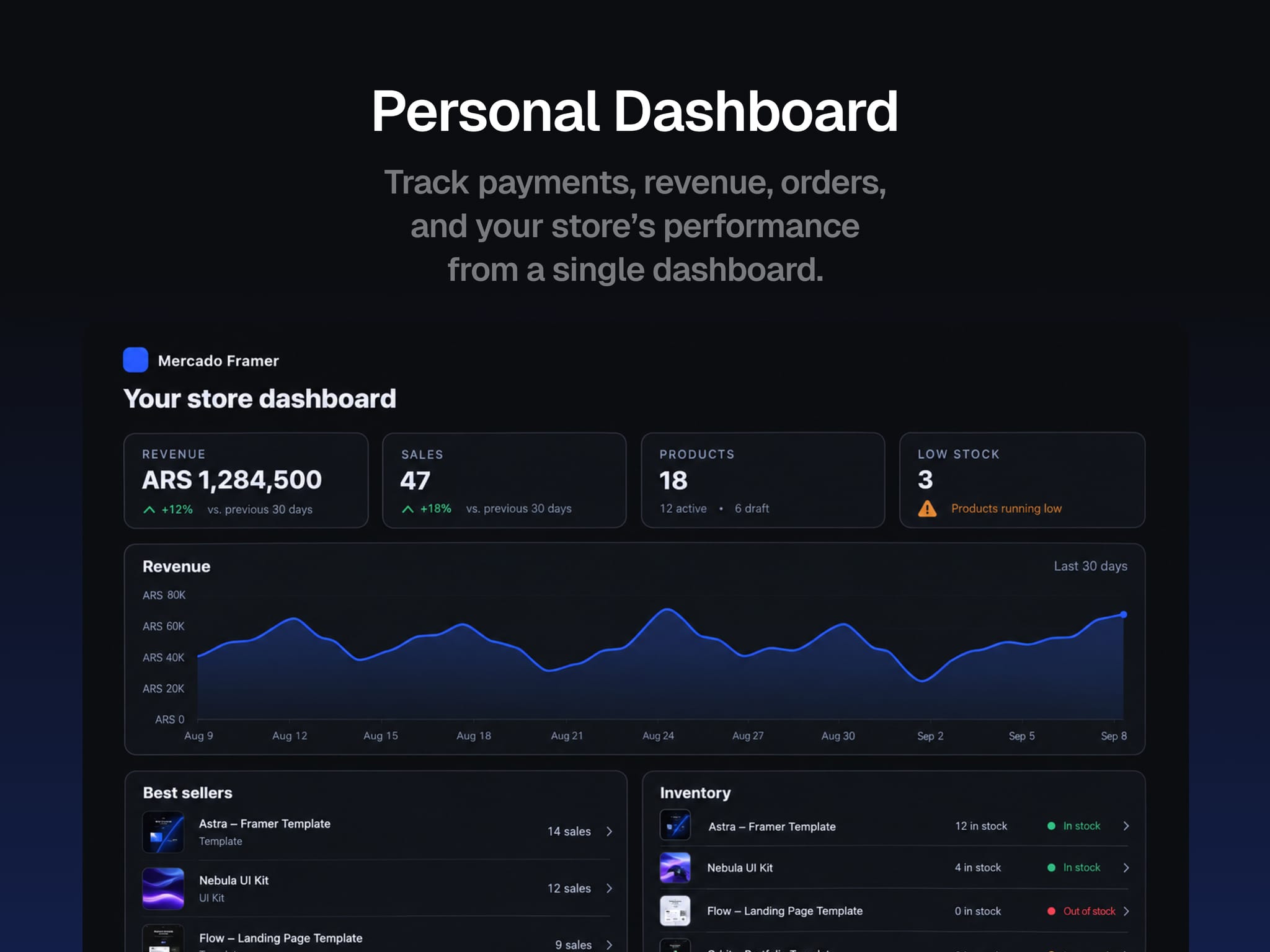Click the green status dot for Nebula UI Kit
The height and width of the screenshot is (952, 1270).
click(1051, 867)
